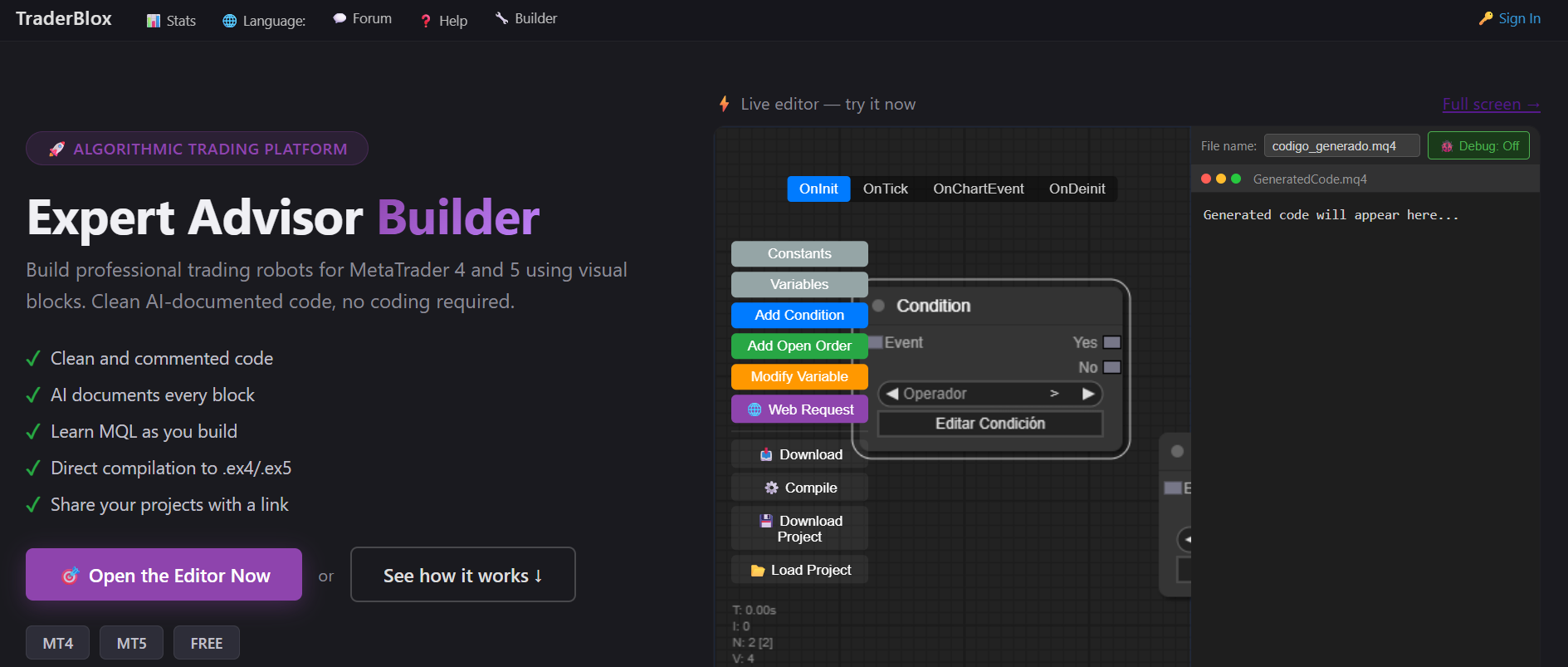1568x667 pixels.
Task: Click the Condition block status dot
Action: (878, 306)
